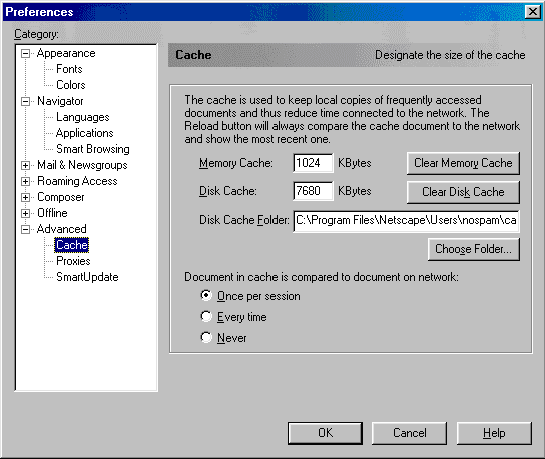Open the Smart Browsing preferences
Screen dimensions: 545x459
[92, 149]
